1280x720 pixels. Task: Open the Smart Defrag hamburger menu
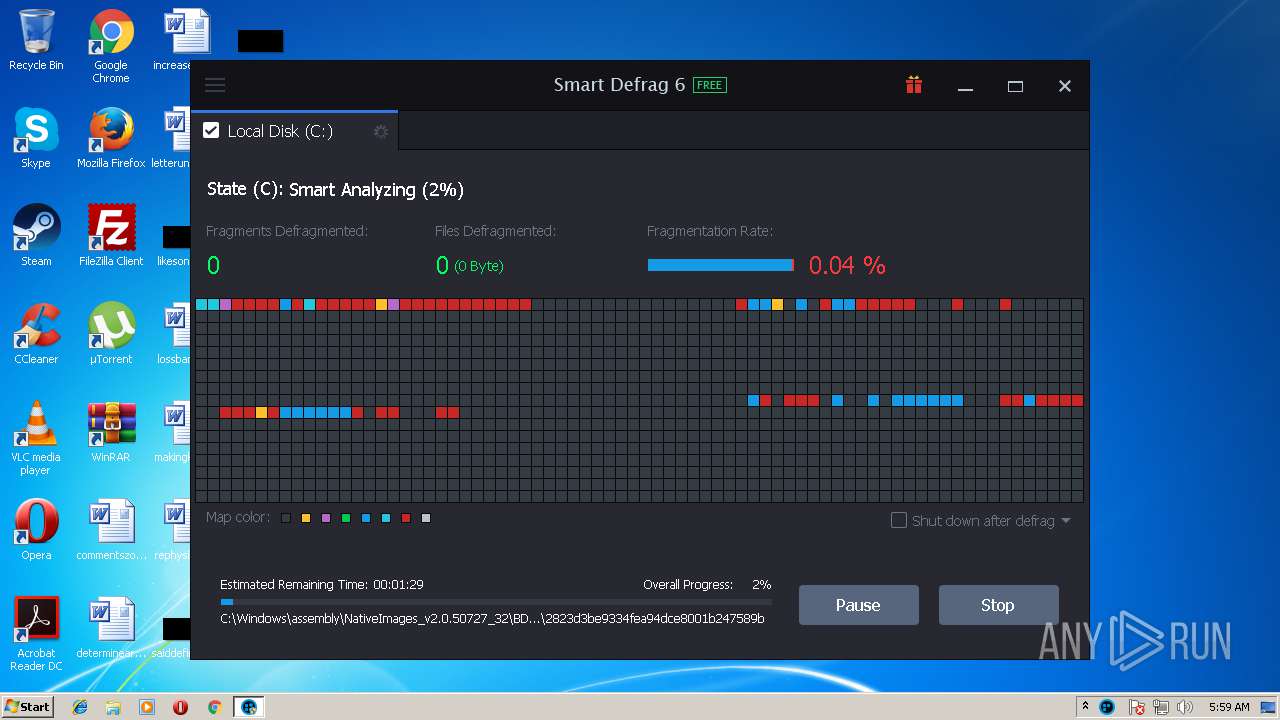tap(215, 85)
